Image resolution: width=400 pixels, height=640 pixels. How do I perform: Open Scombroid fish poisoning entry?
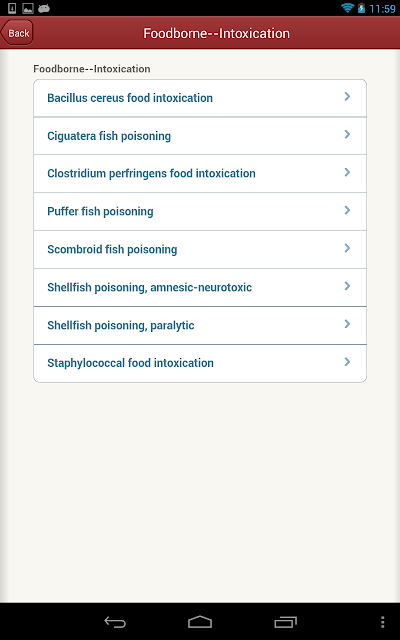point(200,249)
